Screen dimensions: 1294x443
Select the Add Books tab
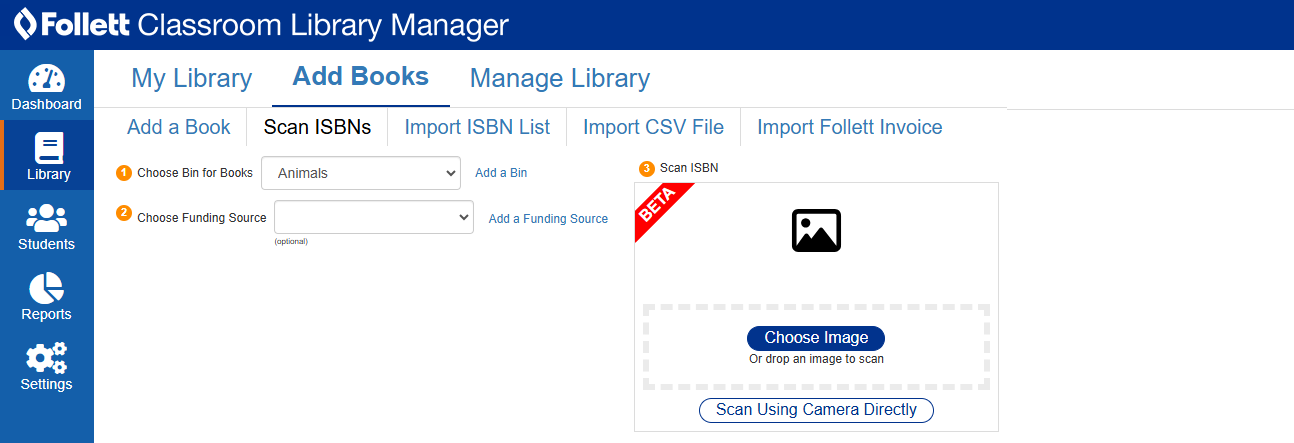[x=360, y=77]
